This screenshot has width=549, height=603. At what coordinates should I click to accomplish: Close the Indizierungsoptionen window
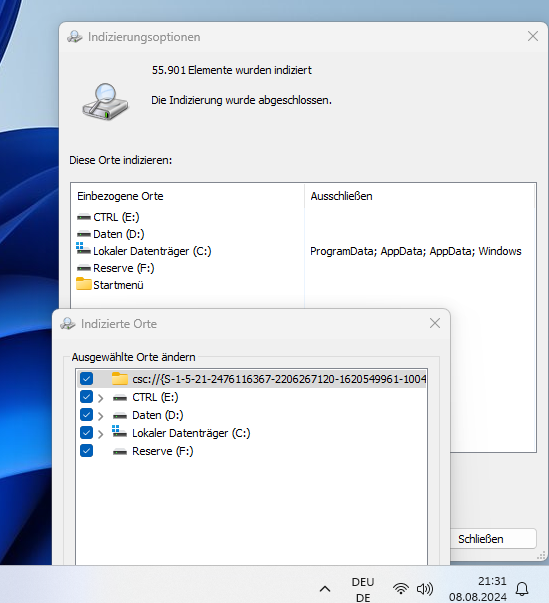click(533, 36)
